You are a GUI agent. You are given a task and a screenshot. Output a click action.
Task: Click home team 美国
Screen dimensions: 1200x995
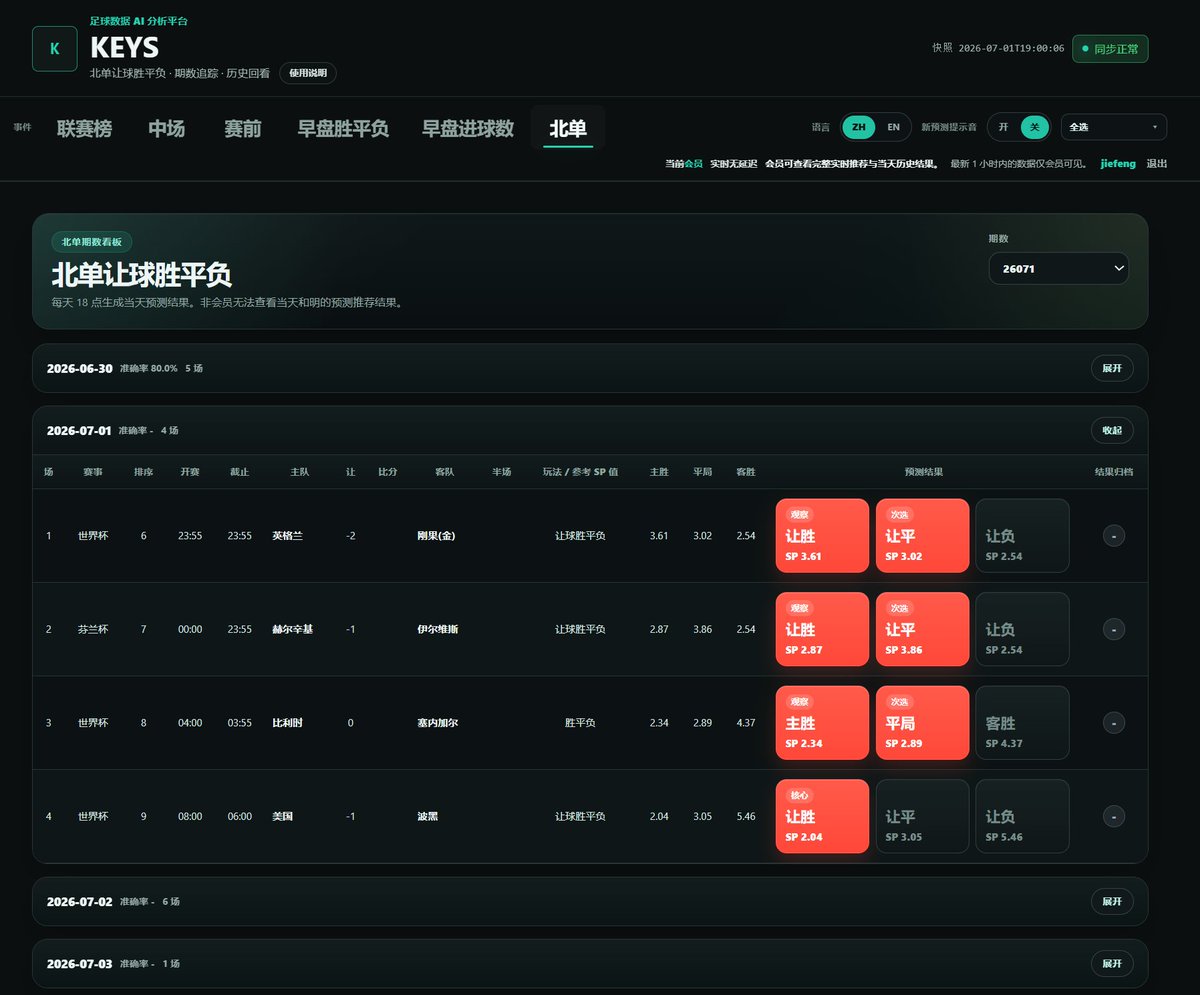click(x=282, y=816)
